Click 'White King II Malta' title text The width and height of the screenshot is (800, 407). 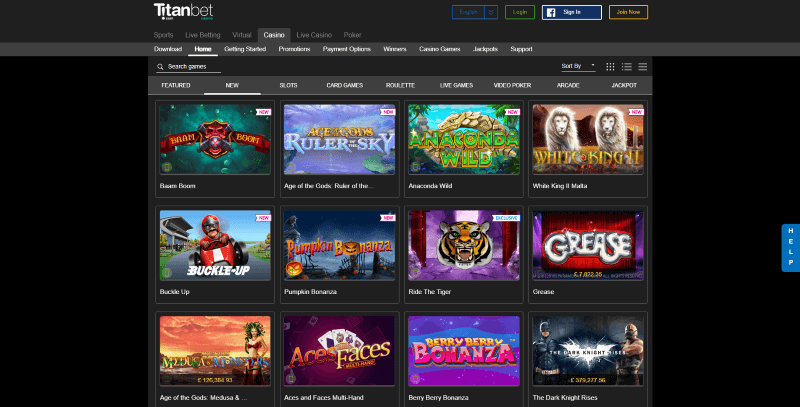[x=560, y=186]
